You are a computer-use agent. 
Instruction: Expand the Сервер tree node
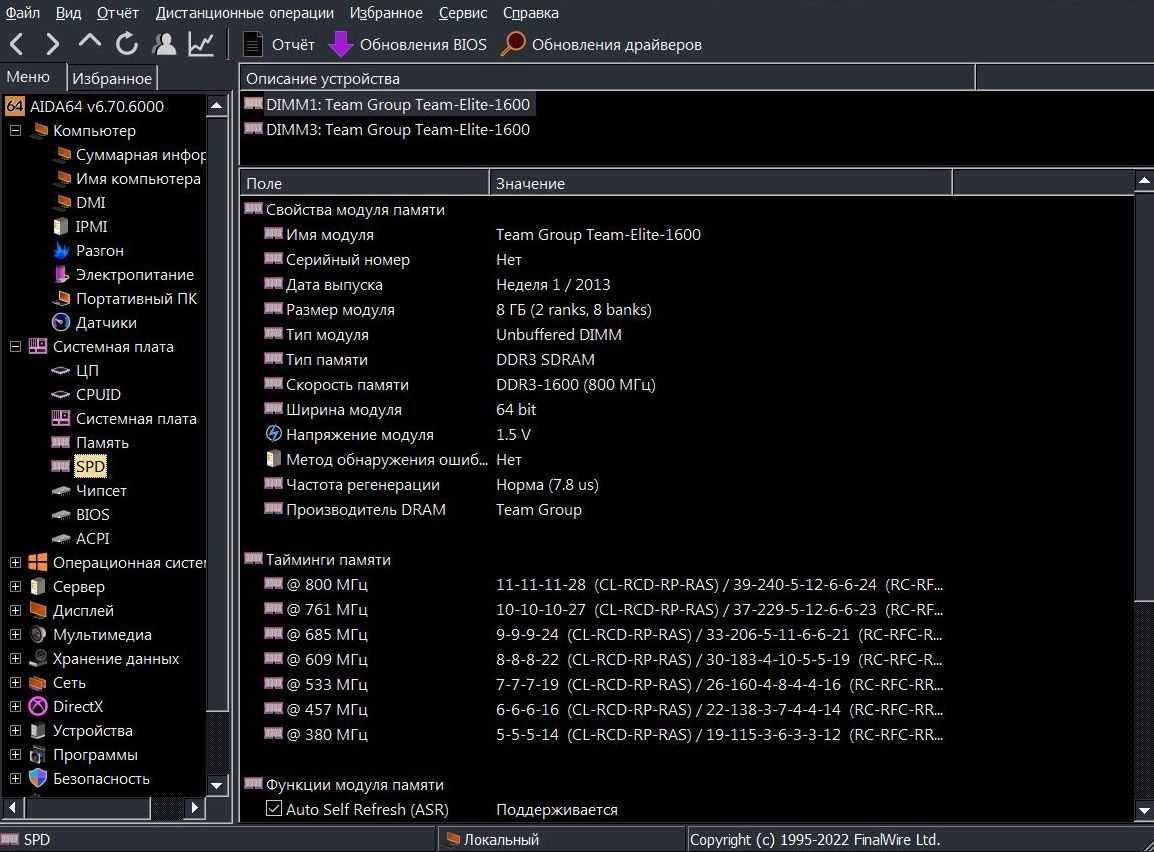pos(15,586)
